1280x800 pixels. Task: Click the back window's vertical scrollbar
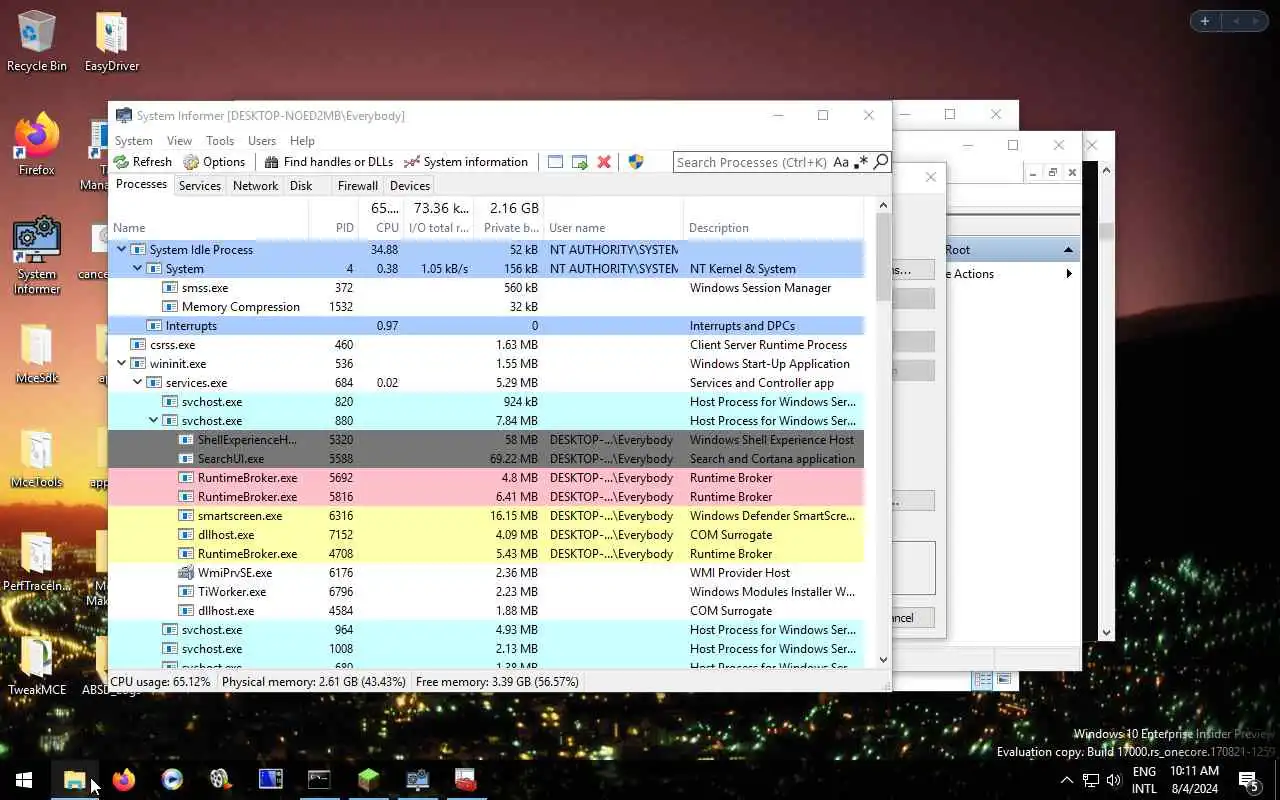(x=1106, y=401)
